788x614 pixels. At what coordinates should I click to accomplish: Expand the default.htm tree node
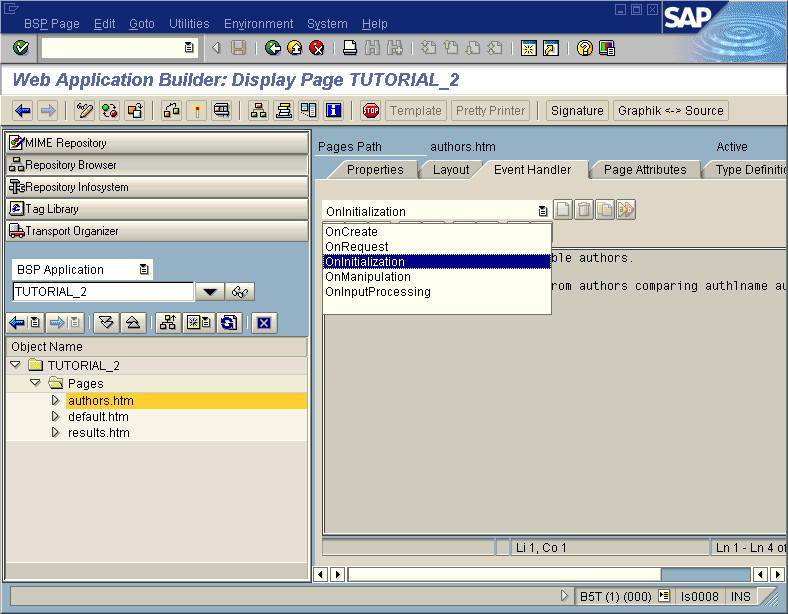pos(56,417)
